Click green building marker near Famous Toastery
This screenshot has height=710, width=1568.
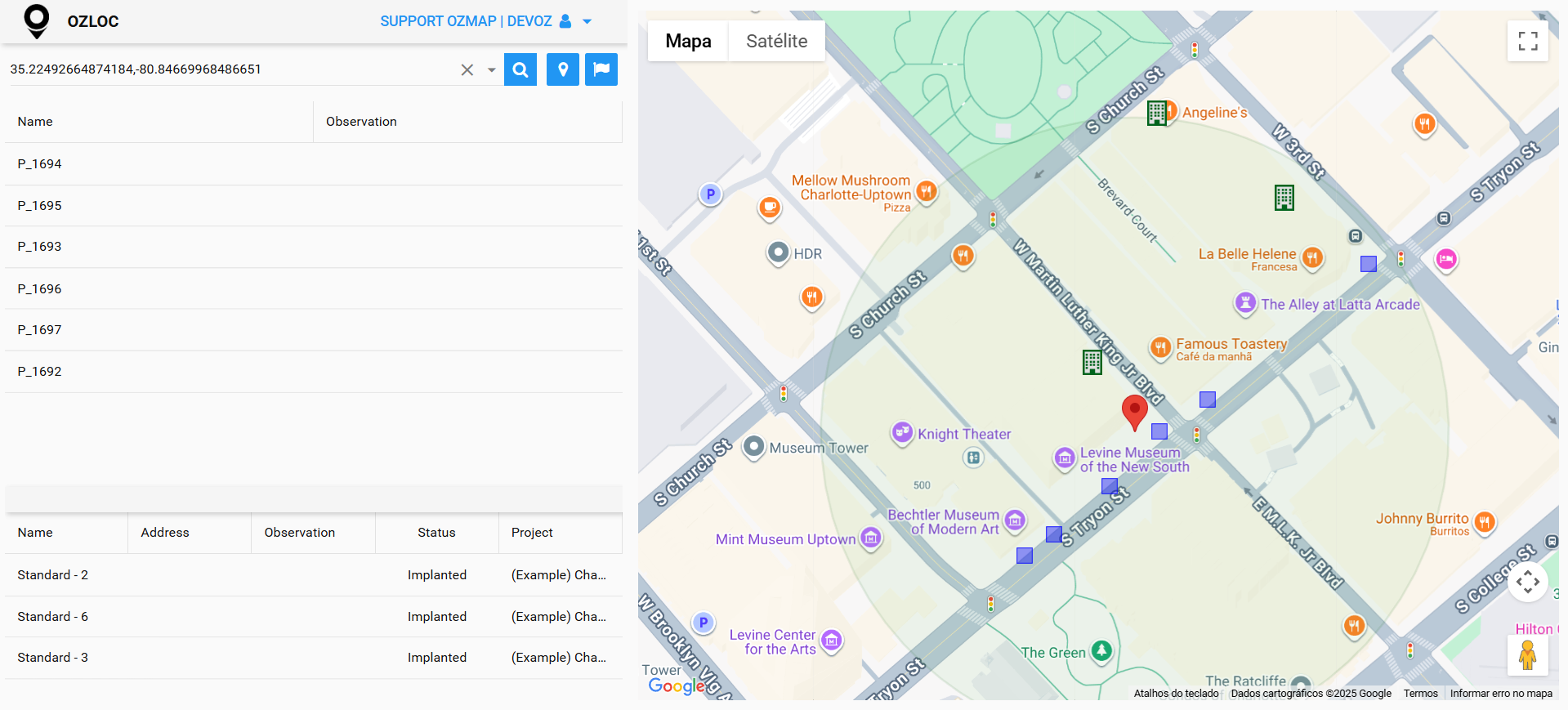(1092, 362)
